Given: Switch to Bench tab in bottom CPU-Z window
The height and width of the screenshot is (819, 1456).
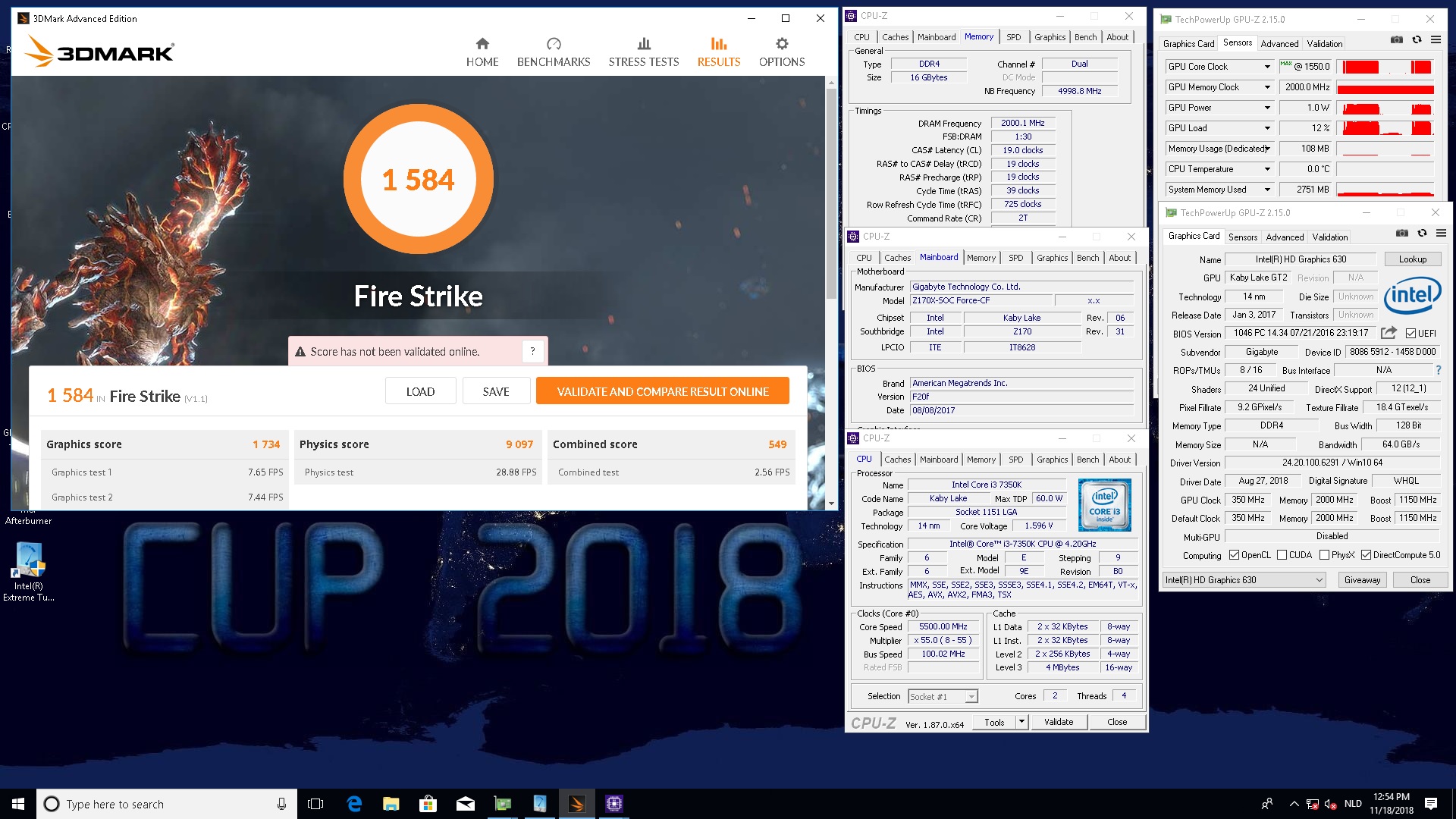Looking at the screenshot, I should click(1087, 460).
